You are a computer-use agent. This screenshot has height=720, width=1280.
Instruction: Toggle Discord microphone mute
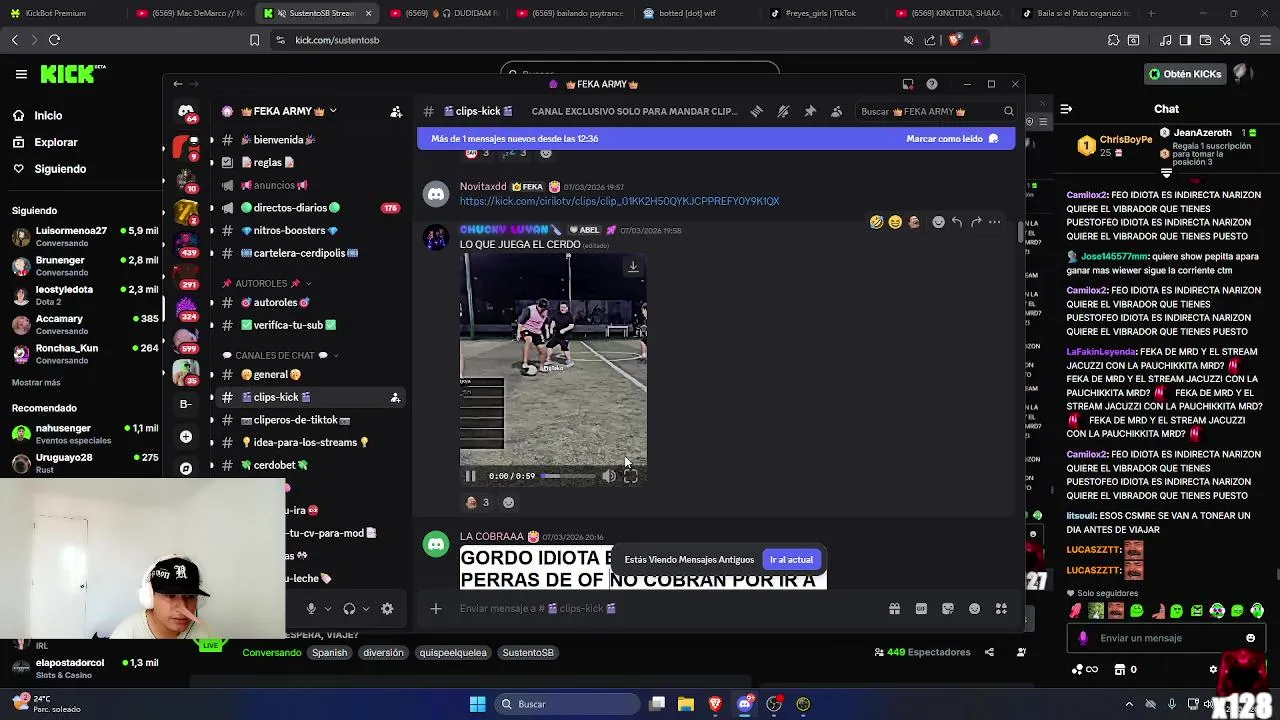tap(311, 608)
